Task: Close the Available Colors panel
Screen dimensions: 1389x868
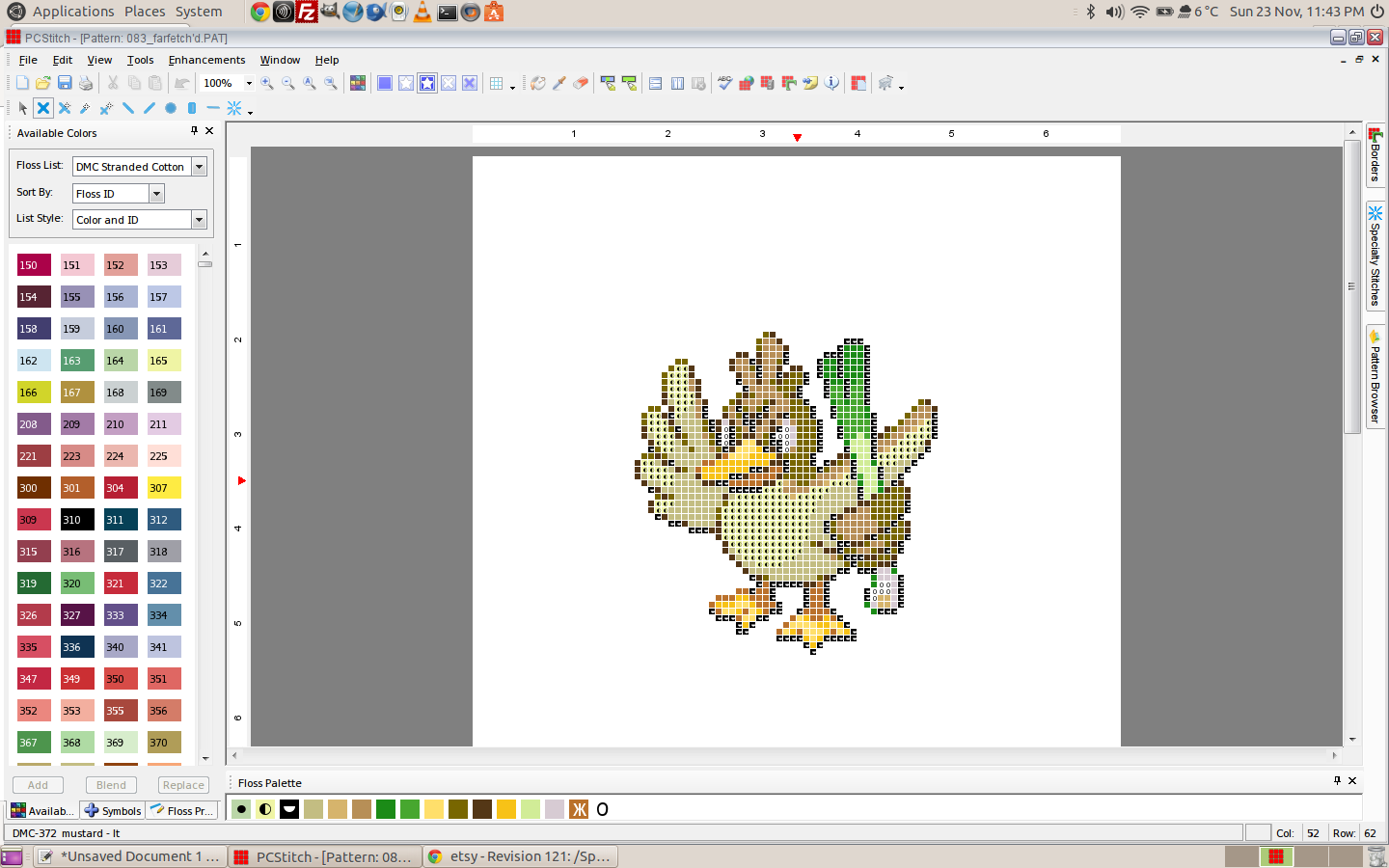Action: tap(209, 131)
